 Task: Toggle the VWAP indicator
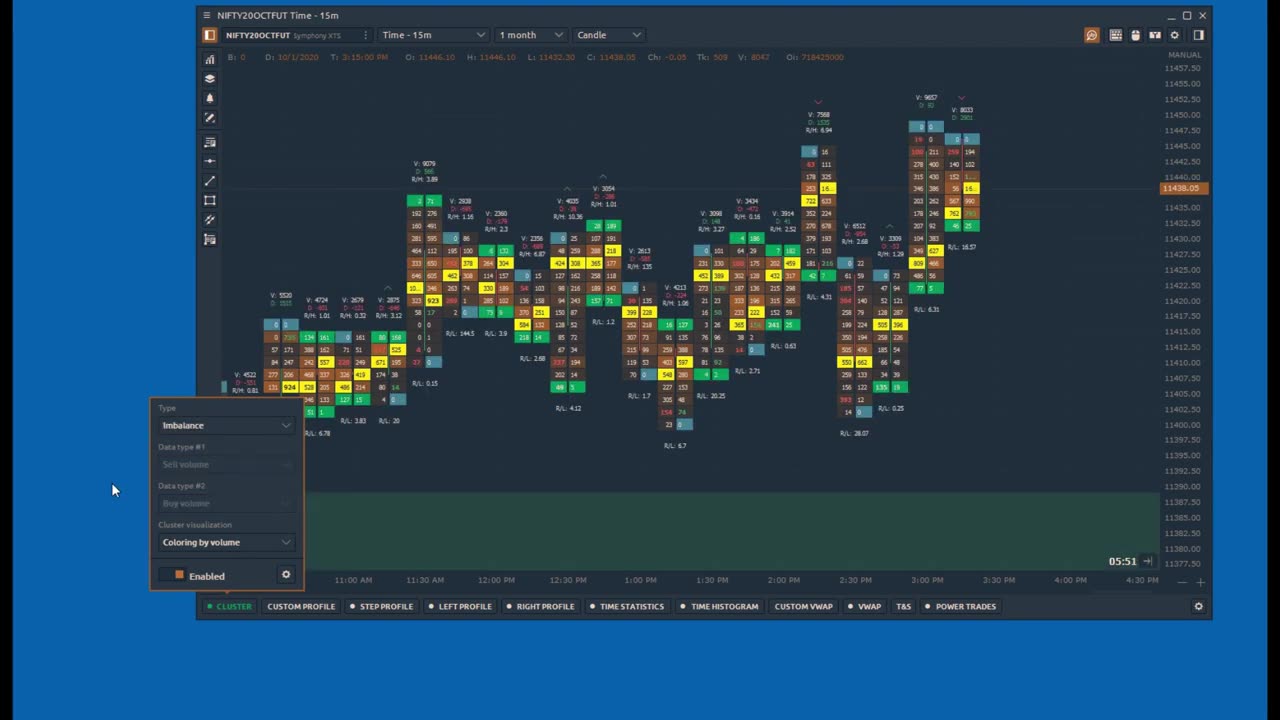(x=864, y=606)
